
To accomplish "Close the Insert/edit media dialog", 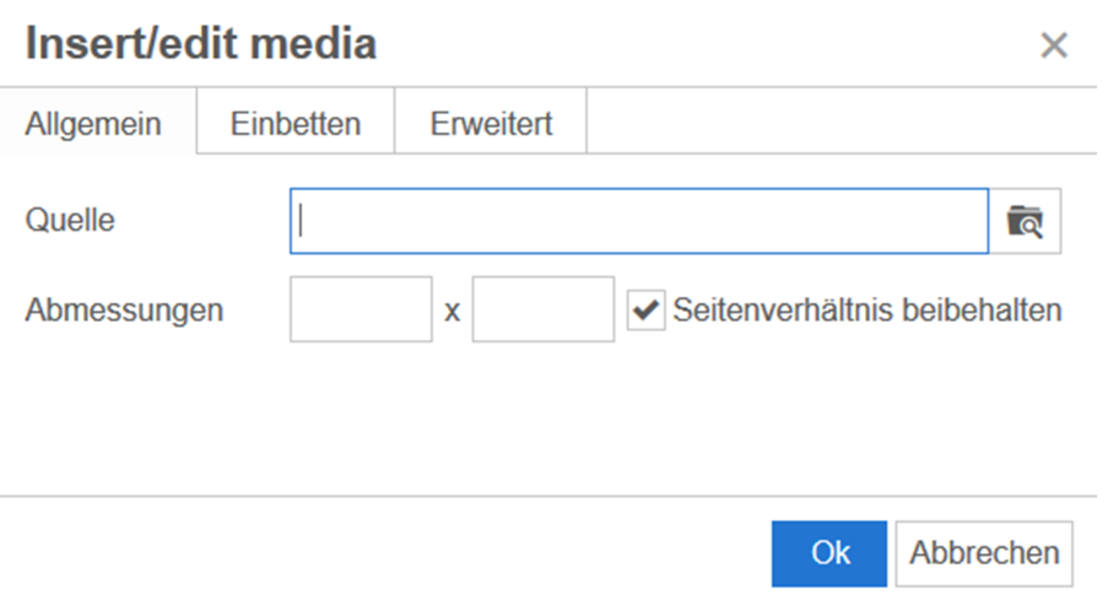I will (x=1053, y=45).
